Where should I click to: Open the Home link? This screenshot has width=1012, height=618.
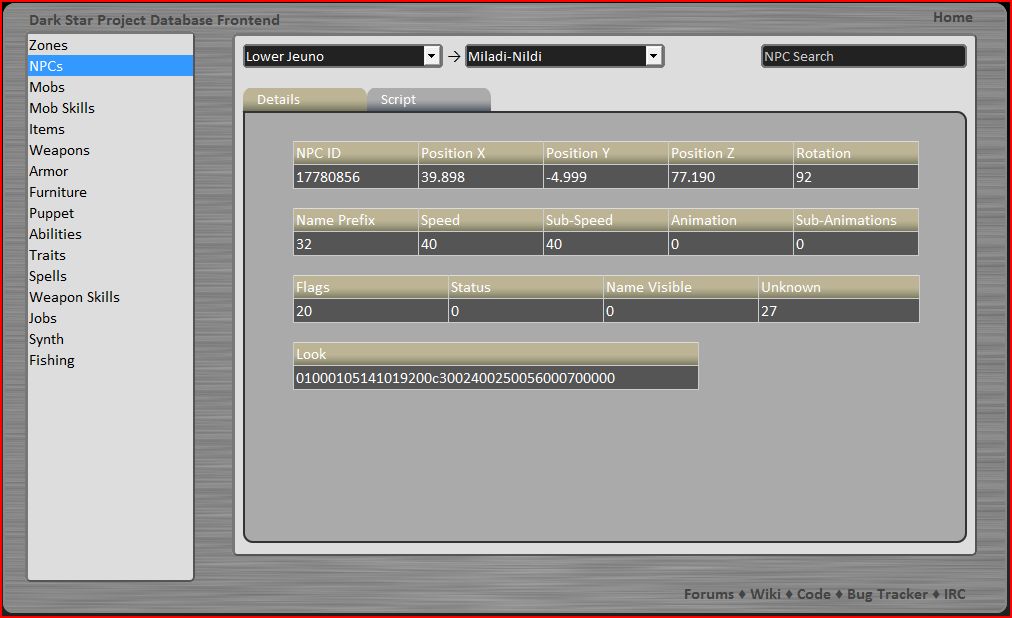click(952, 17)
